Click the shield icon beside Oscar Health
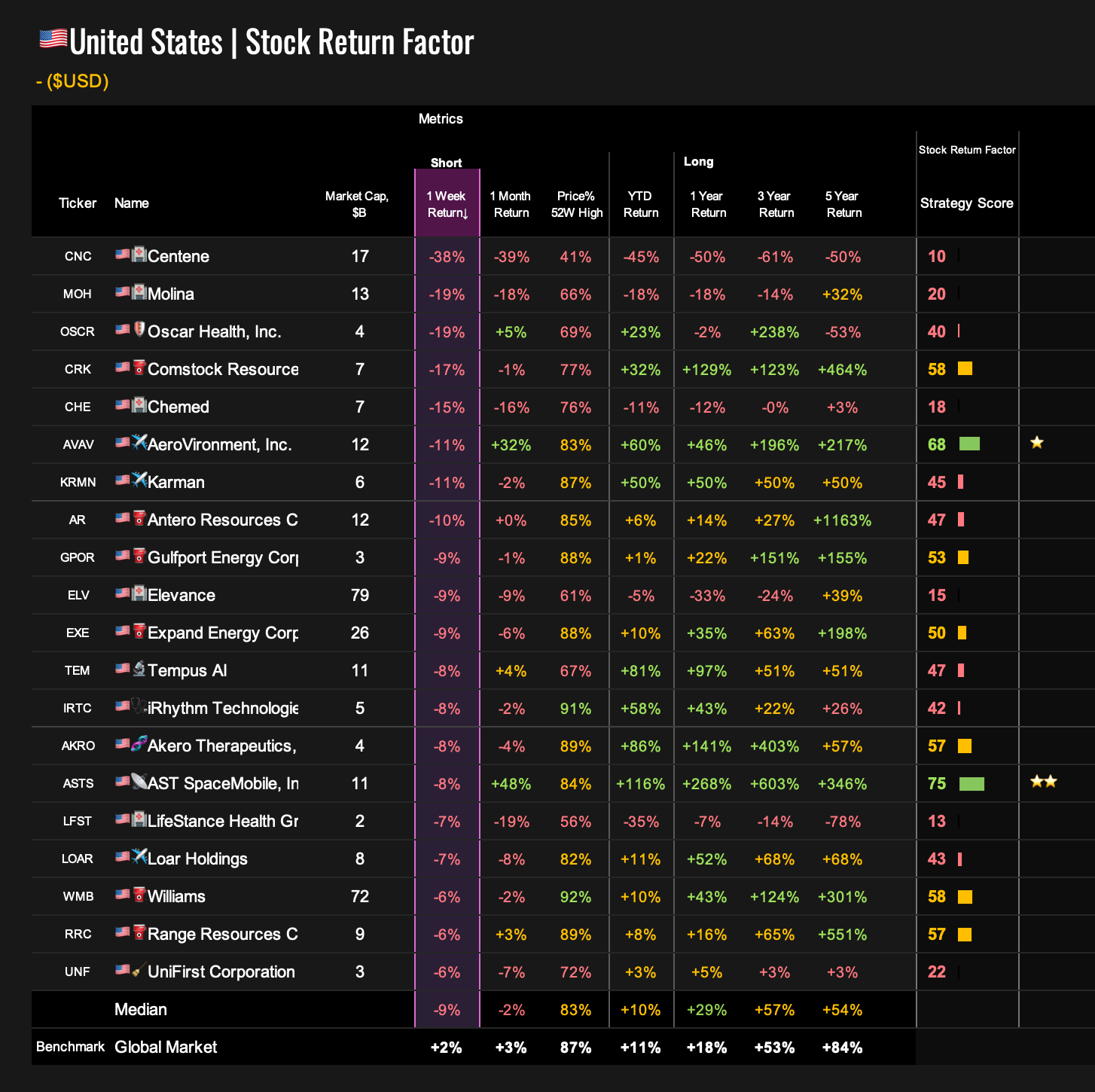1095x1092 pixels. 139,329
